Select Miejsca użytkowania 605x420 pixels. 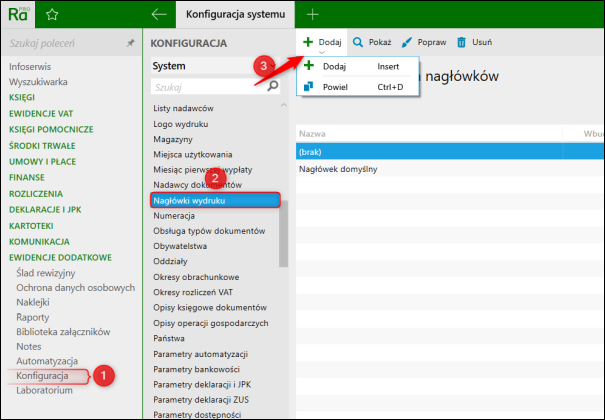(x=193, y=155)
